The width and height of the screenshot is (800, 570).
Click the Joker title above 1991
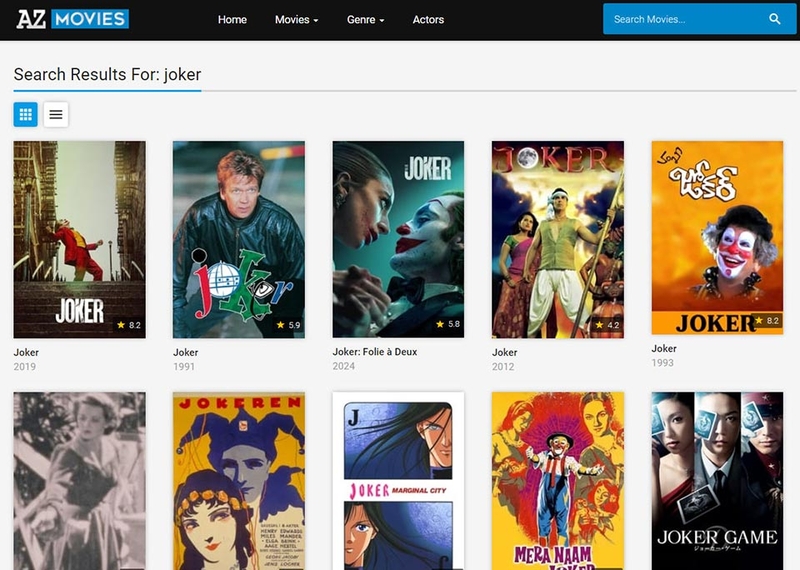tap(186, 352)
